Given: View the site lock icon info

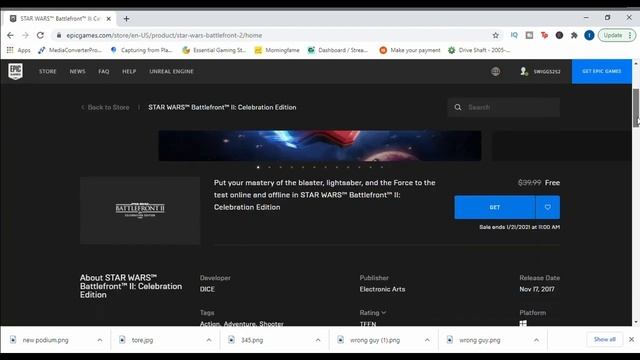Looking at the screenshot, I should [59, 36].
